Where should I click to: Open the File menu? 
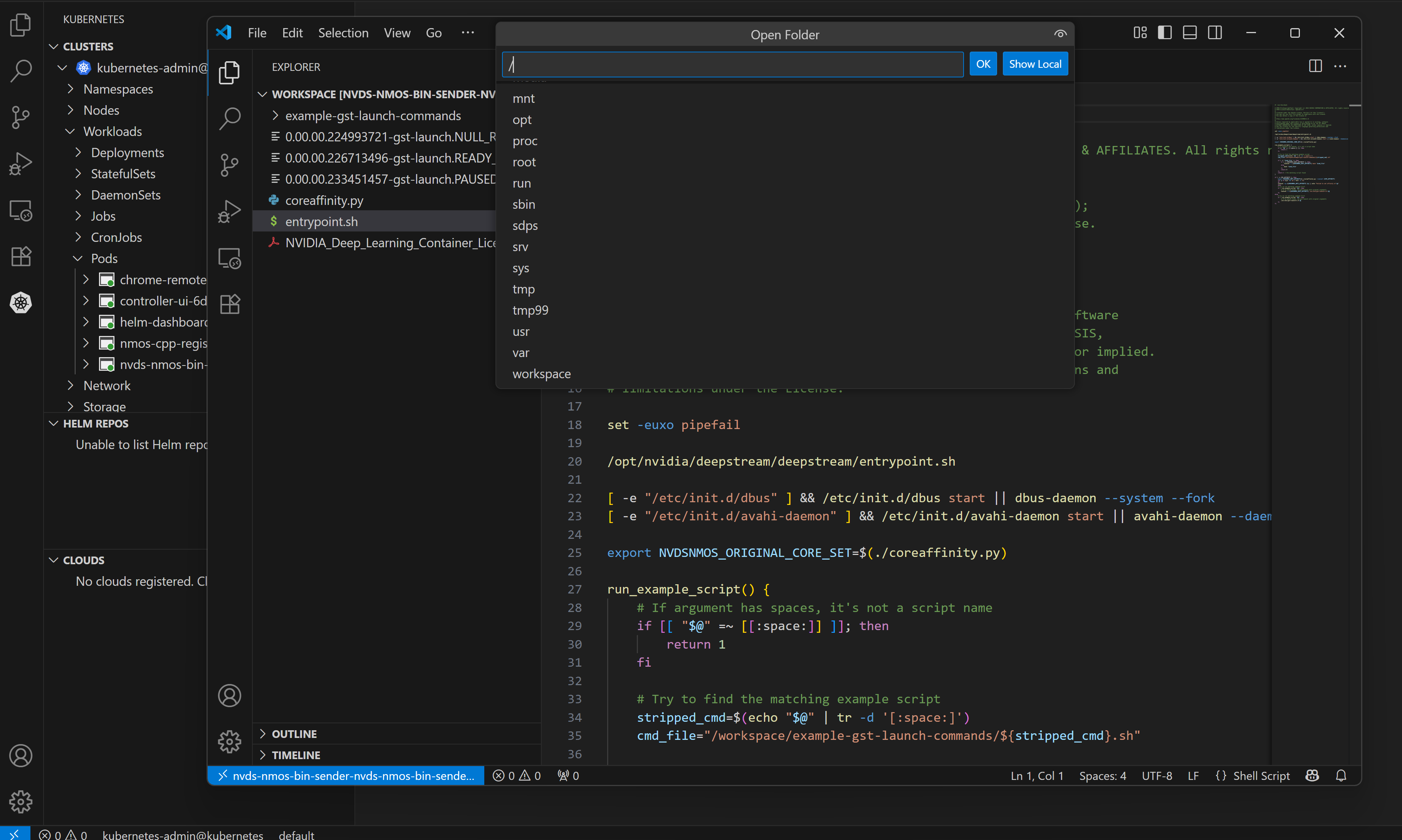[257, 33]
